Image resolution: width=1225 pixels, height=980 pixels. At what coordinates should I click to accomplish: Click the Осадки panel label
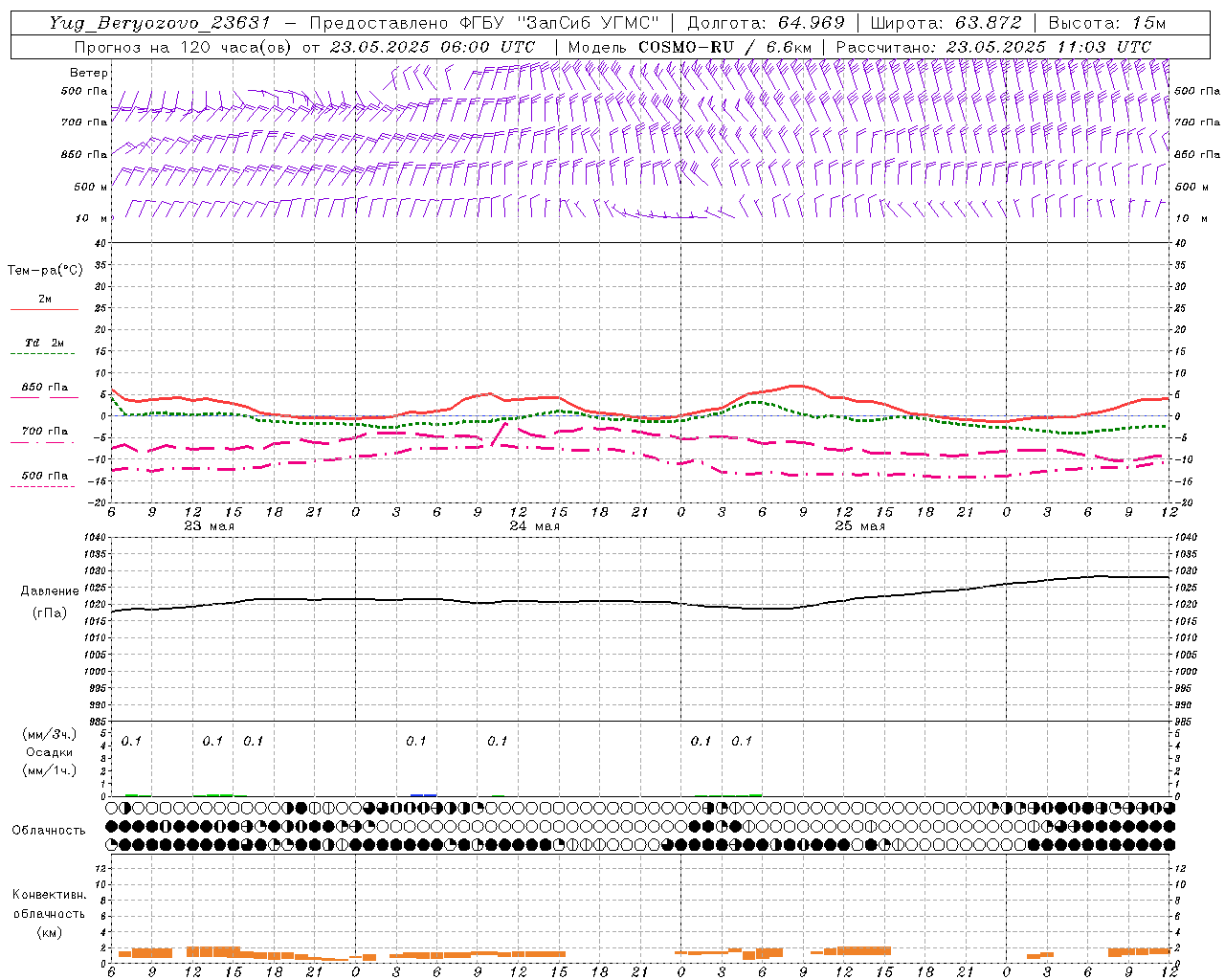[x=50, y=752]
